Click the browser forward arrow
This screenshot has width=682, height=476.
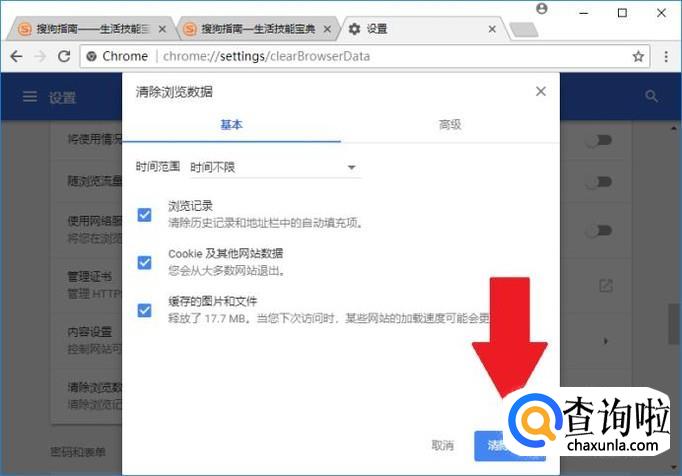pos(40,56)
